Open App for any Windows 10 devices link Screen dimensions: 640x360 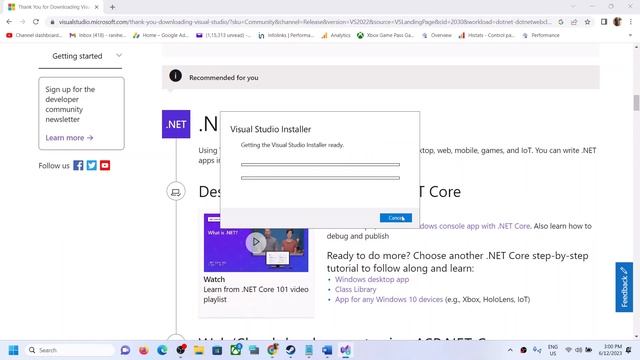point(389,300)
